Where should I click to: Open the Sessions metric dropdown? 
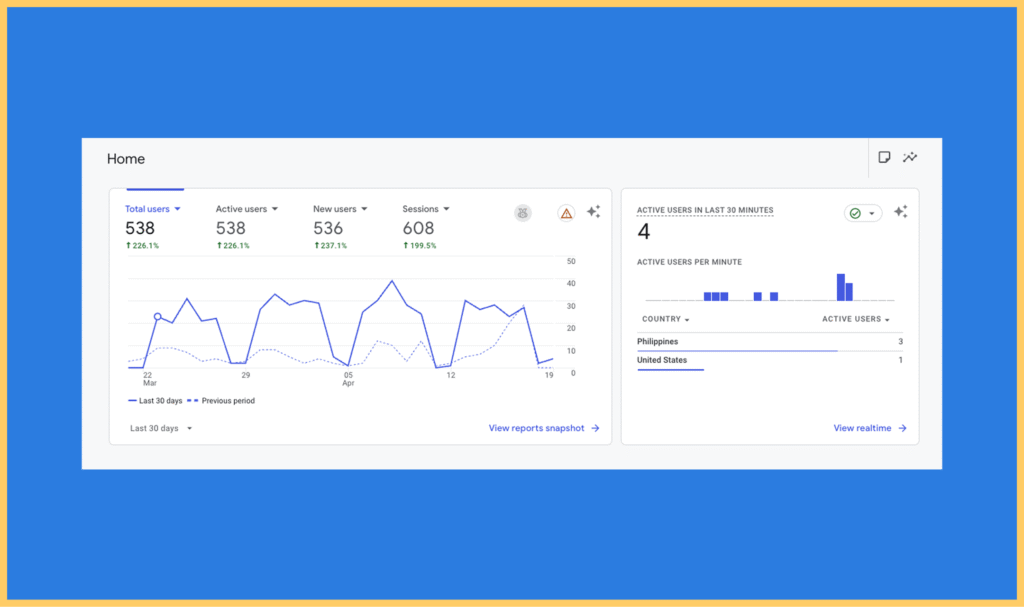pyautogui.click(x=426, y=209)
